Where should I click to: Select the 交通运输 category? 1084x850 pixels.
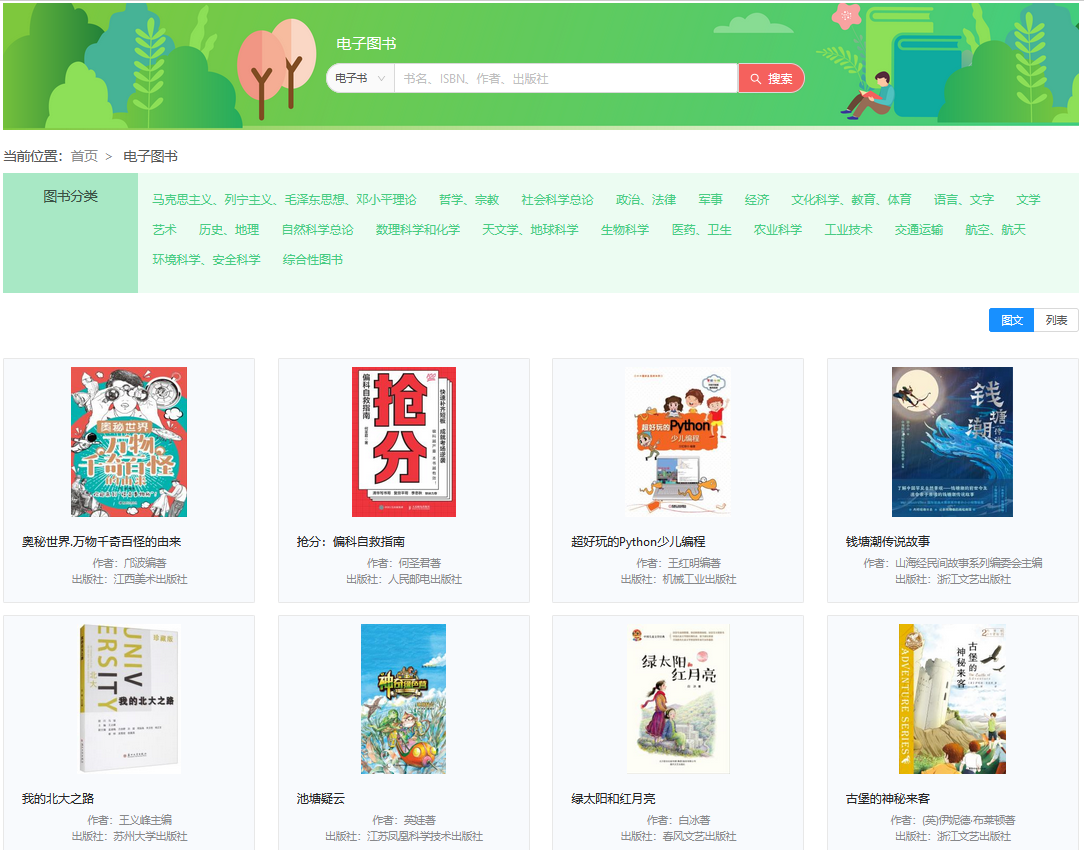pos(919,229)
